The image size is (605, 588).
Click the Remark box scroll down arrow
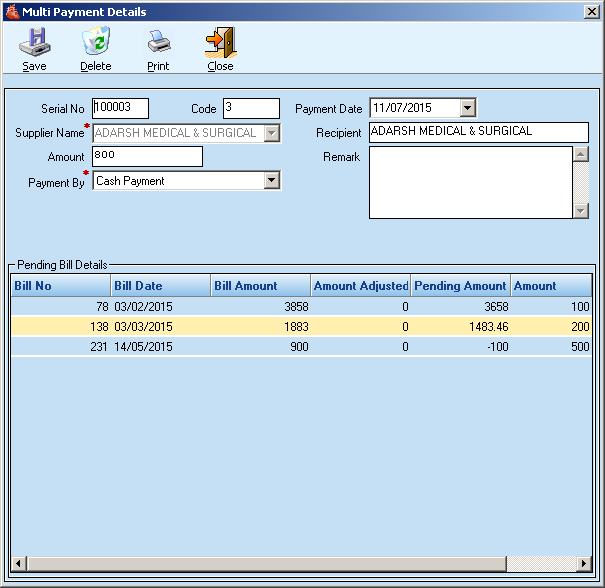(x=581, y=211)
